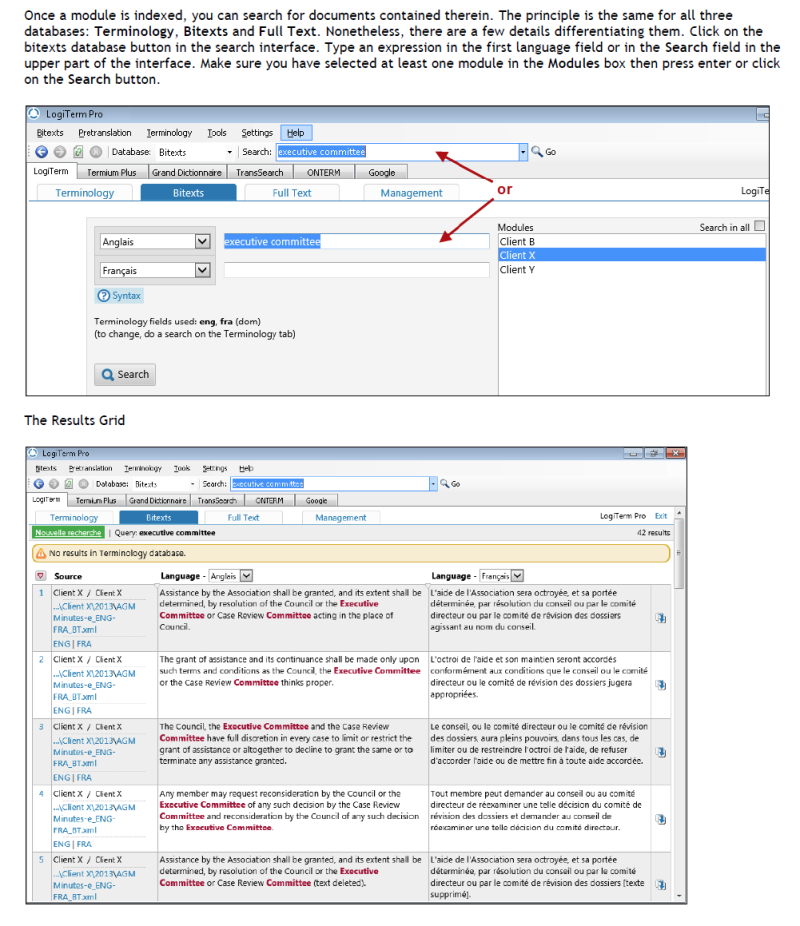
Task: Open the Anglais Language dropdown above results
Action: coord(247,576)
